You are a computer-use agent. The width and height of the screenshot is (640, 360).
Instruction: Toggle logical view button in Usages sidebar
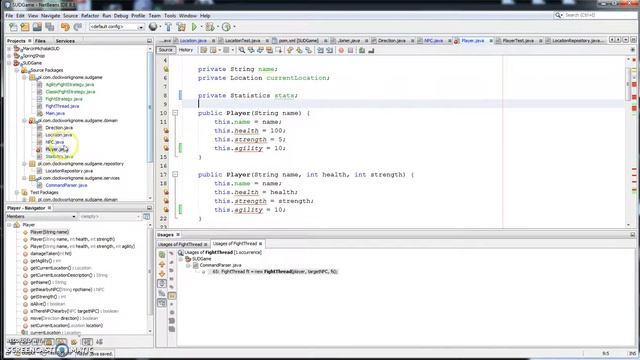pos(162,293)
